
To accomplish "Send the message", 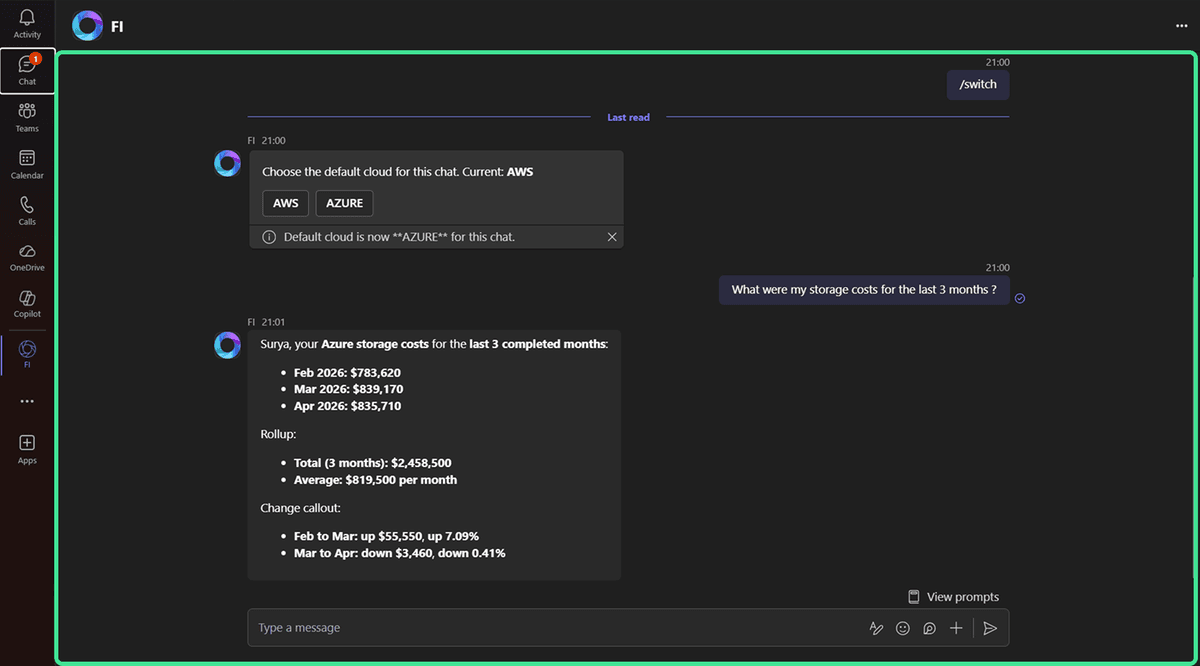I will [990, 628].
